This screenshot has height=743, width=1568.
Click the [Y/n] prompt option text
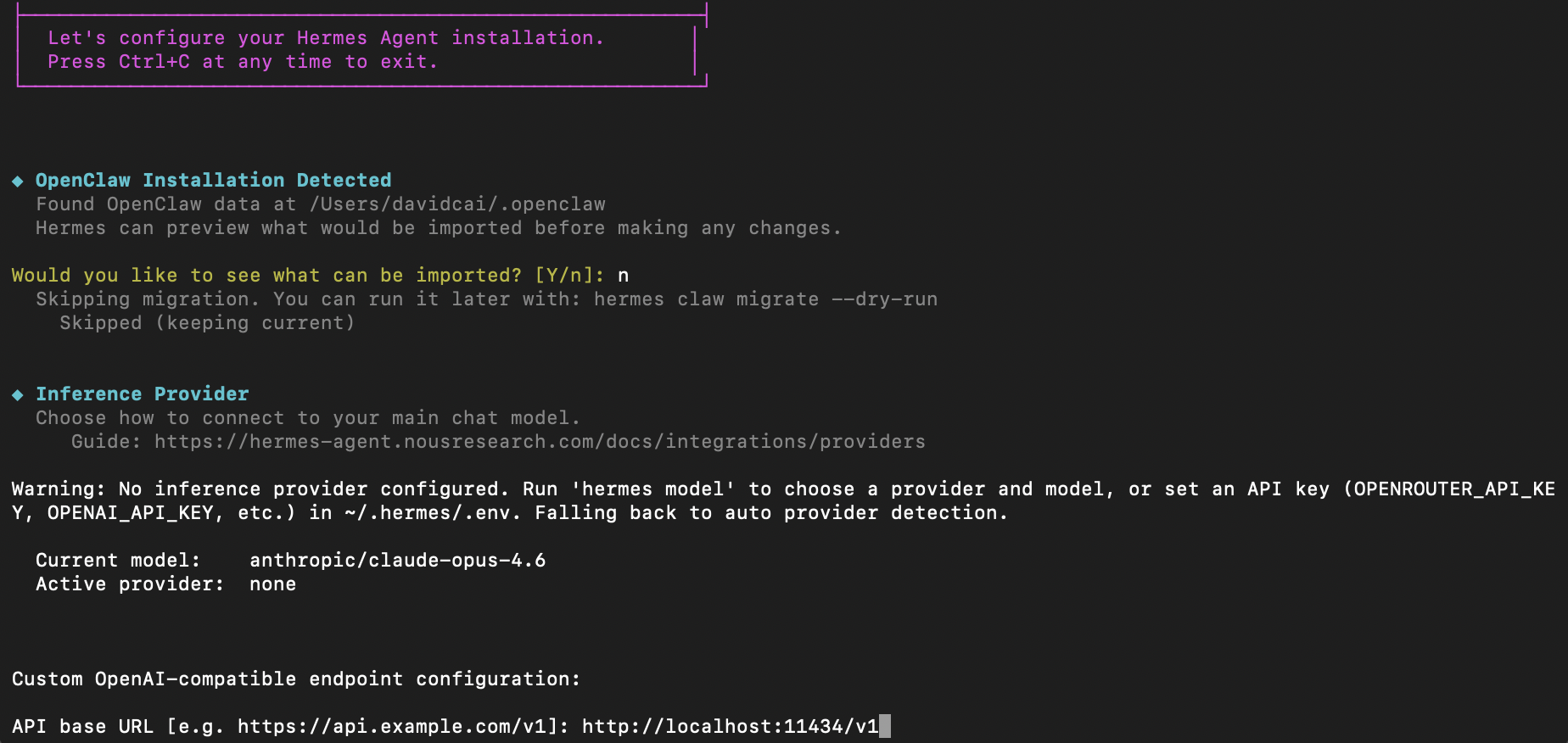tap(568, 276)
